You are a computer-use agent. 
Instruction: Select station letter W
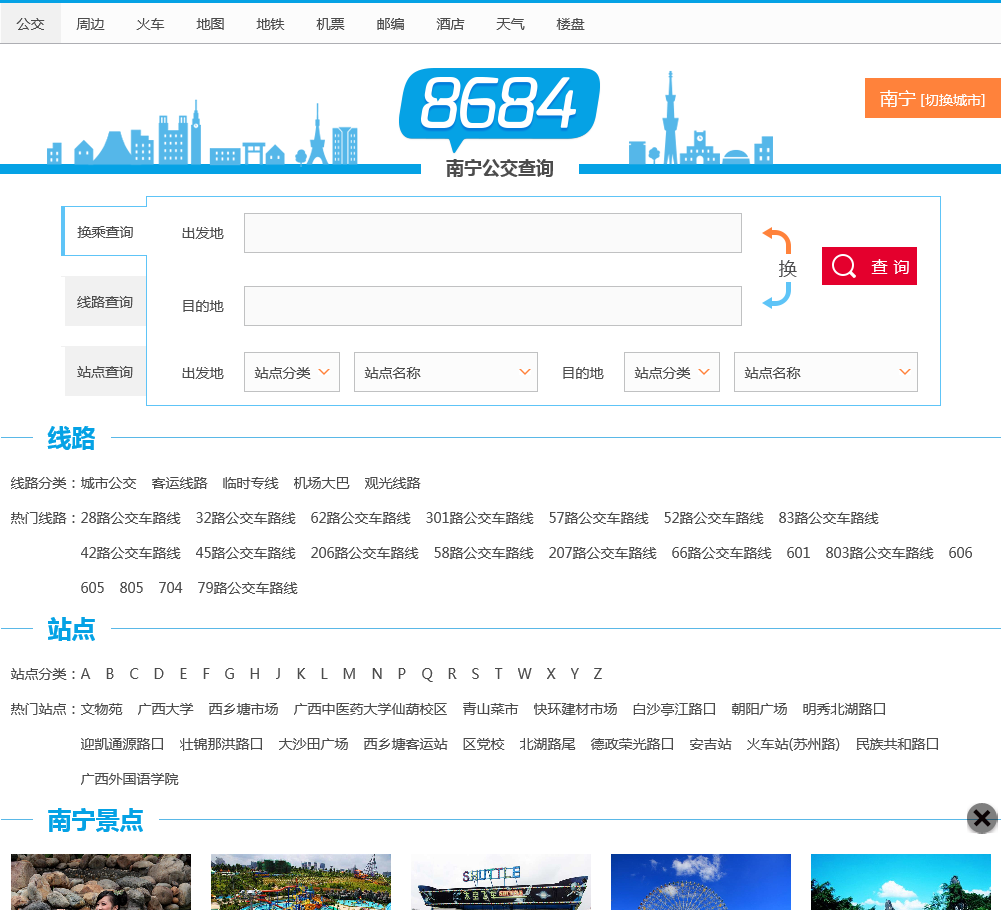click(x=524, y=674)
